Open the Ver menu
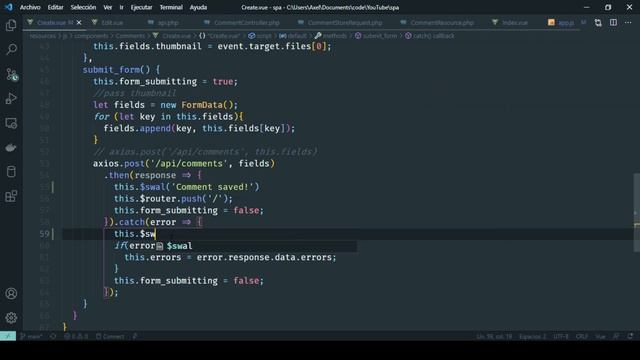 click(108, 7)
